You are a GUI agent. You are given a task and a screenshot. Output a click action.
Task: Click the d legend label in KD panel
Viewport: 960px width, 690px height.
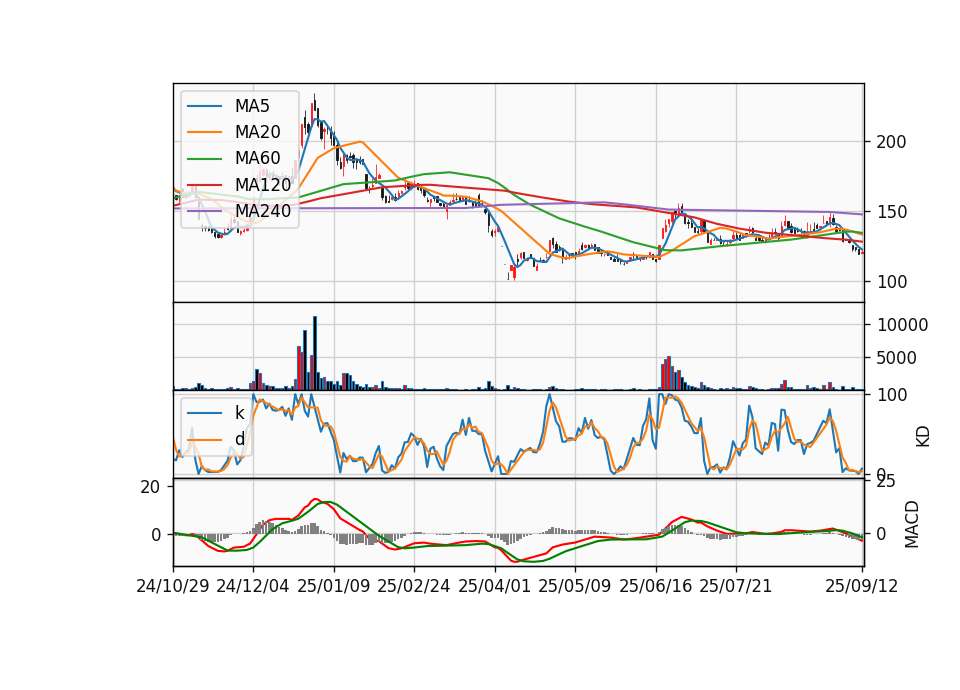(239, 439)
